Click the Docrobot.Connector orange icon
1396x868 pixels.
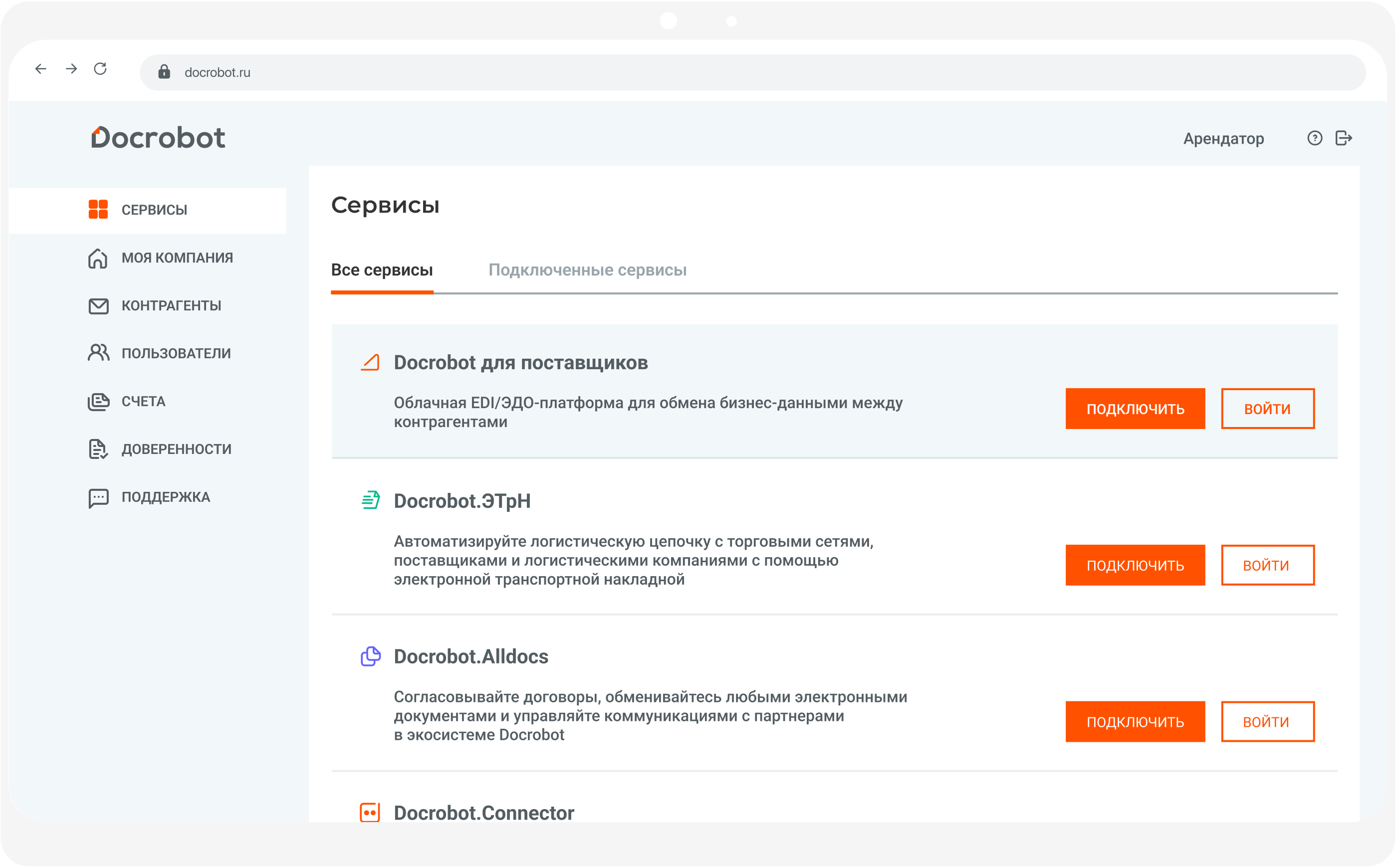point(370,812)
